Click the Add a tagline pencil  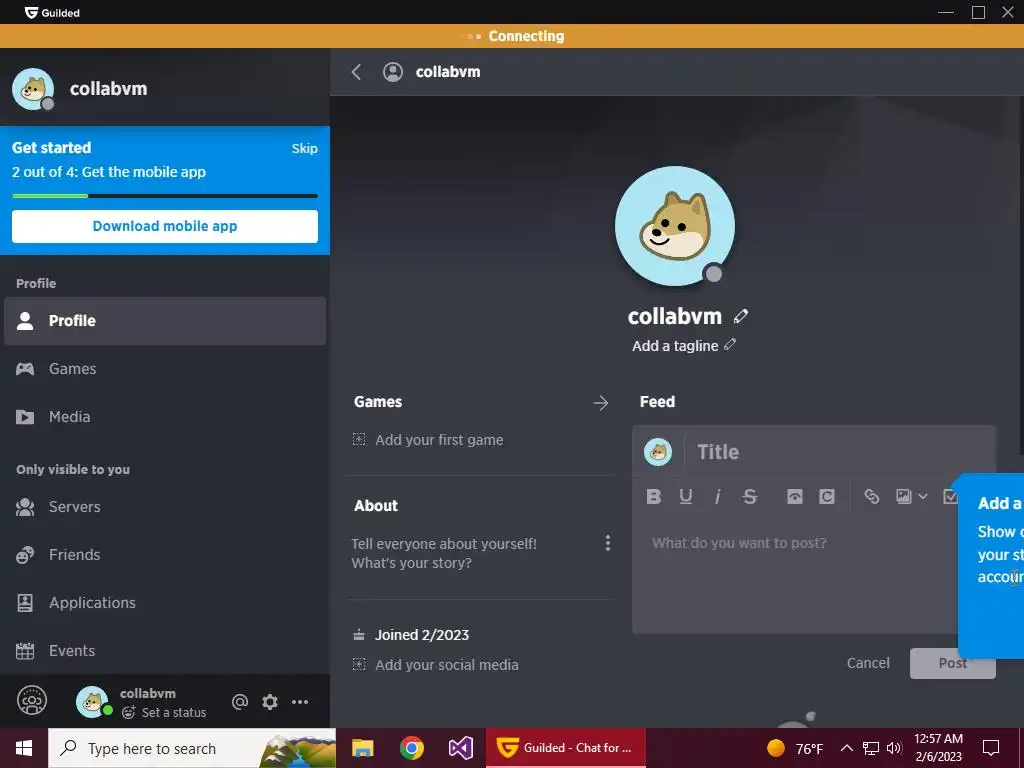(x=729, y=345)
